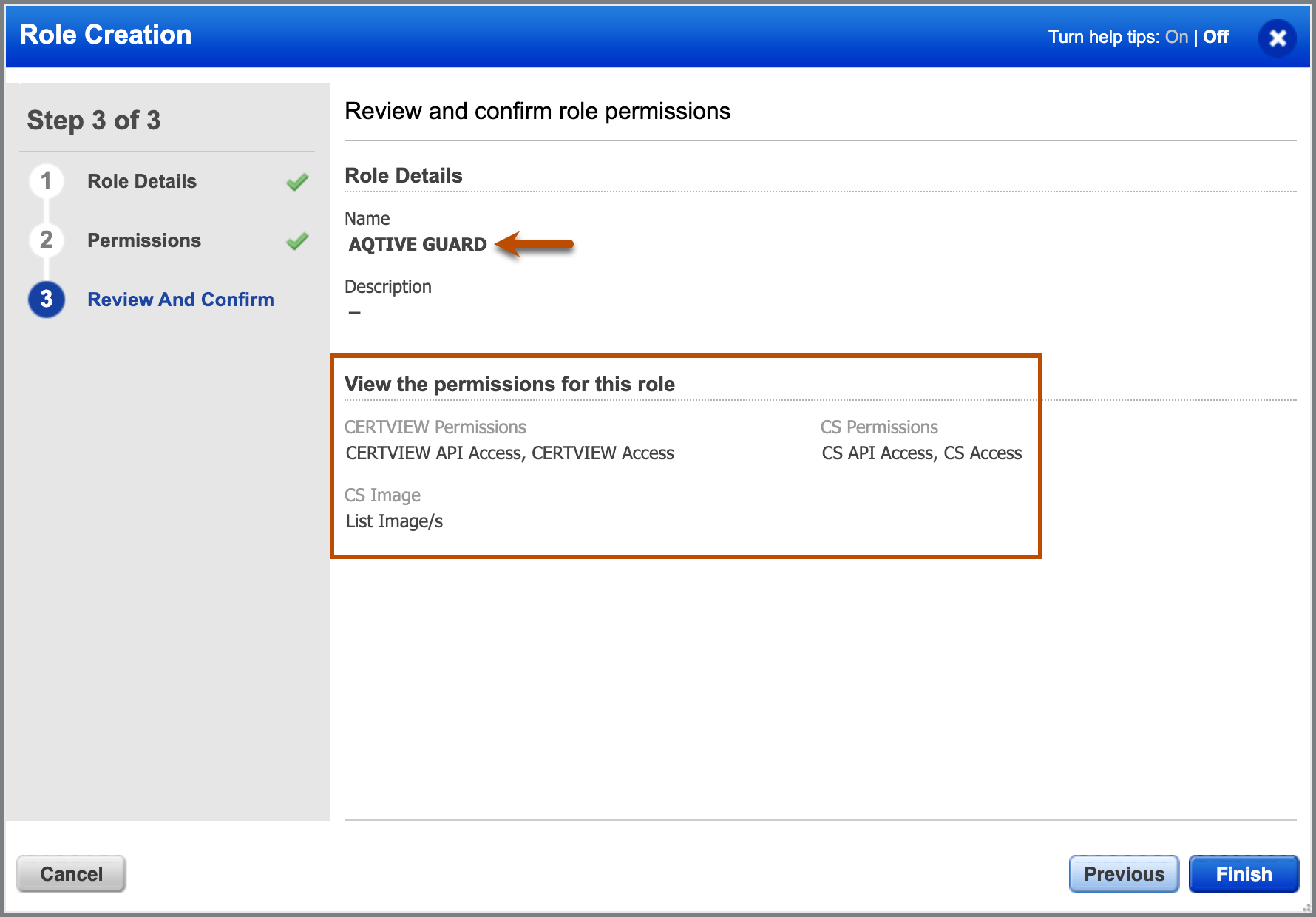1316x917 pixels.
Task: Click the step 2 circle icon
Action: tap(47, 240)
